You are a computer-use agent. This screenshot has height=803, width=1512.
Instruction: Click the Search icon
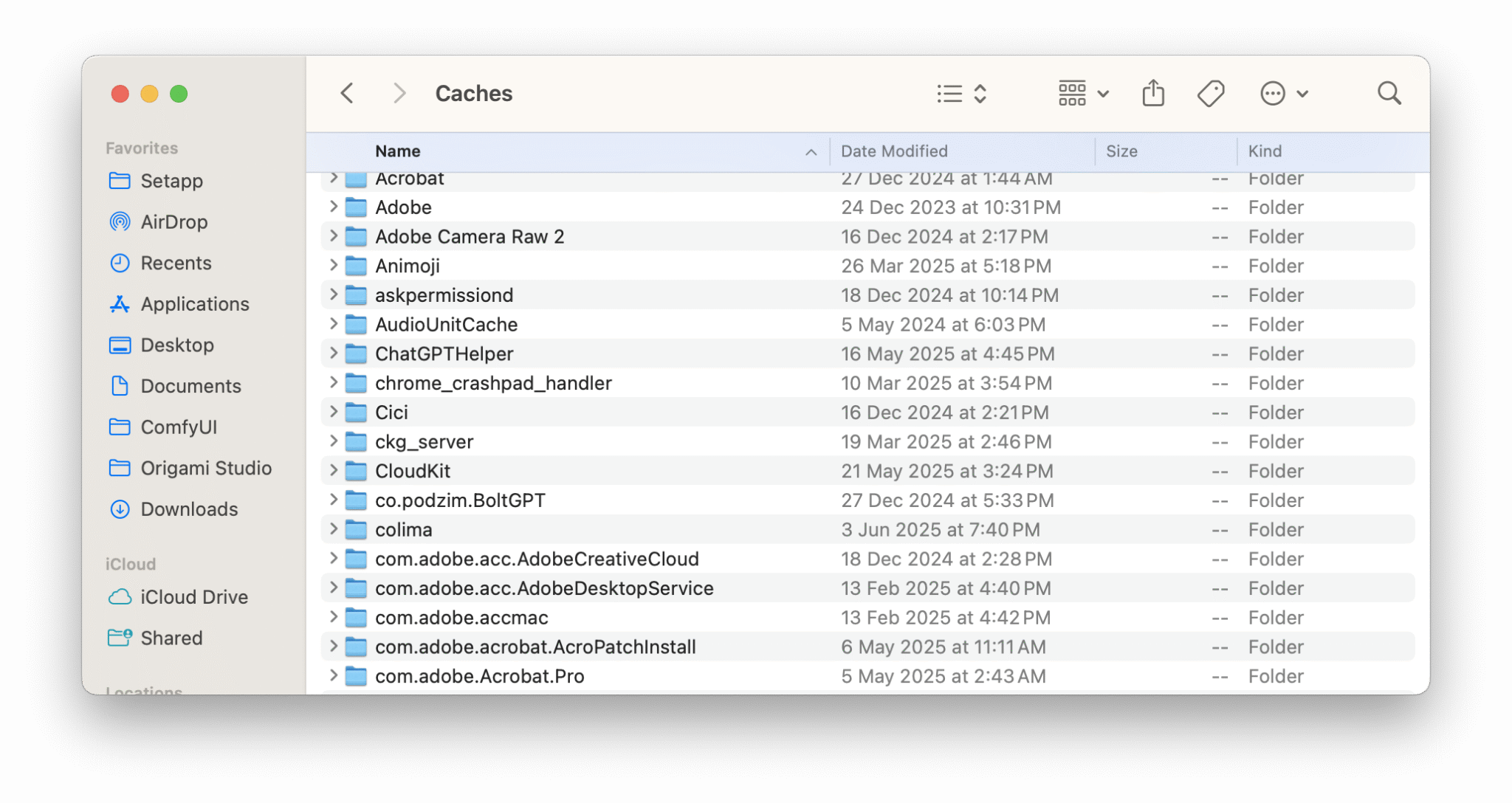[1389, 93]
